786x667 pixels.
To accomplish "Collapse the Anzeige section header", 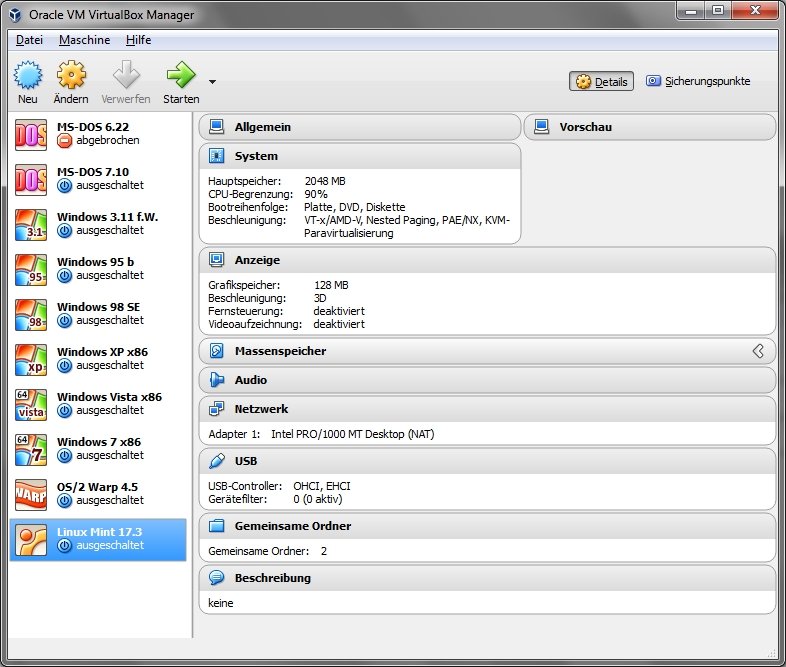I will [x=487, y=260].
